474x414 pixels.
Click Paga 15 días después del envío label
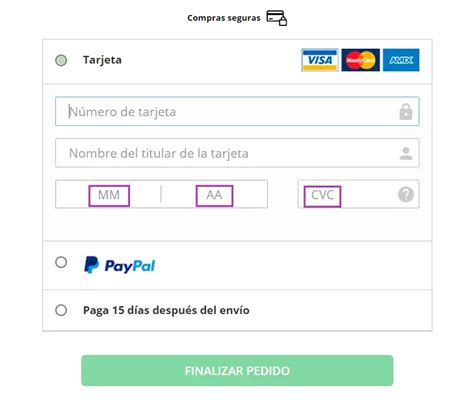tap(166, 310)
